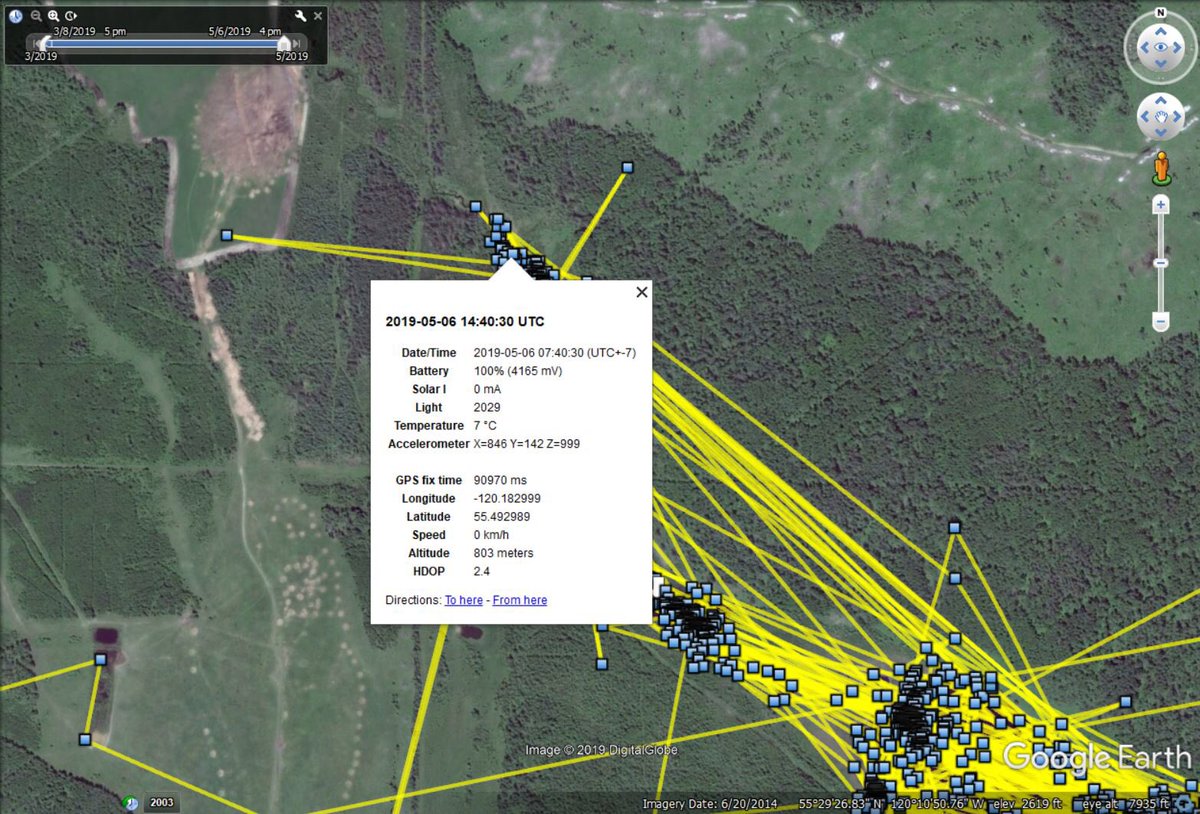Click the step forward arrow on the time slider

coord(296,44)
